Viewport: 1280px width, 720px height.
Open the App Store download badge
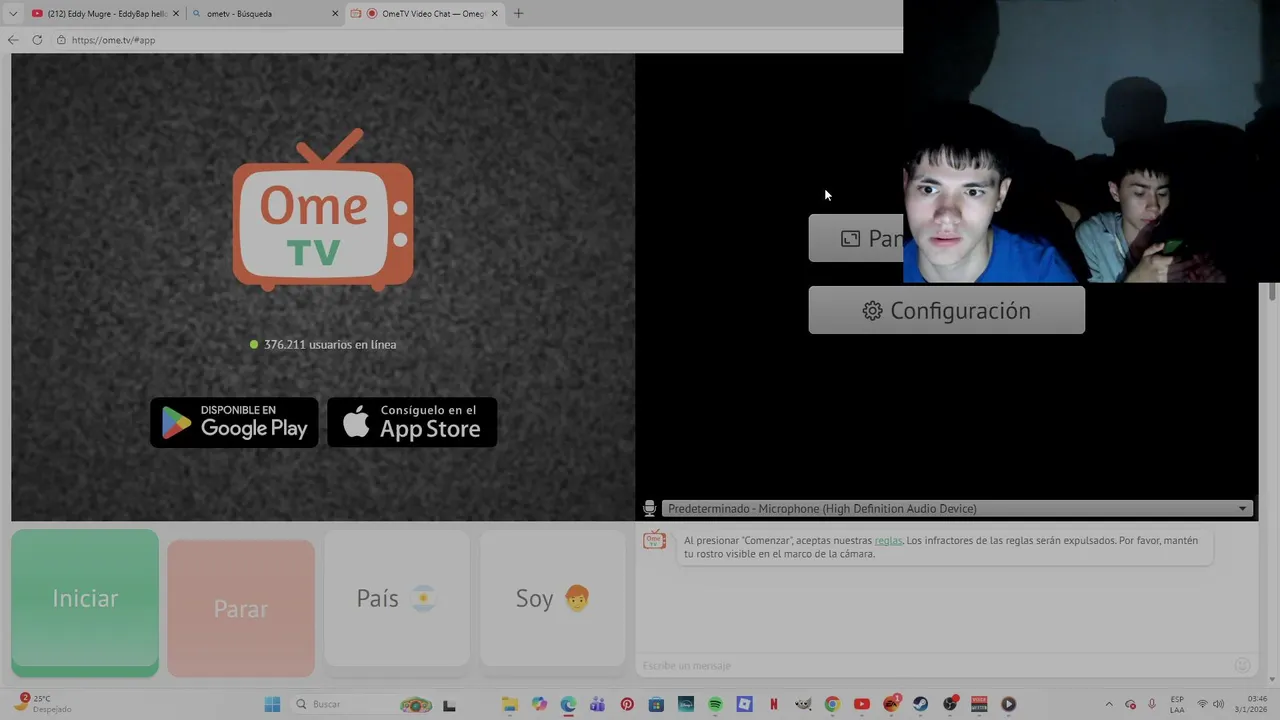[412, 422]
